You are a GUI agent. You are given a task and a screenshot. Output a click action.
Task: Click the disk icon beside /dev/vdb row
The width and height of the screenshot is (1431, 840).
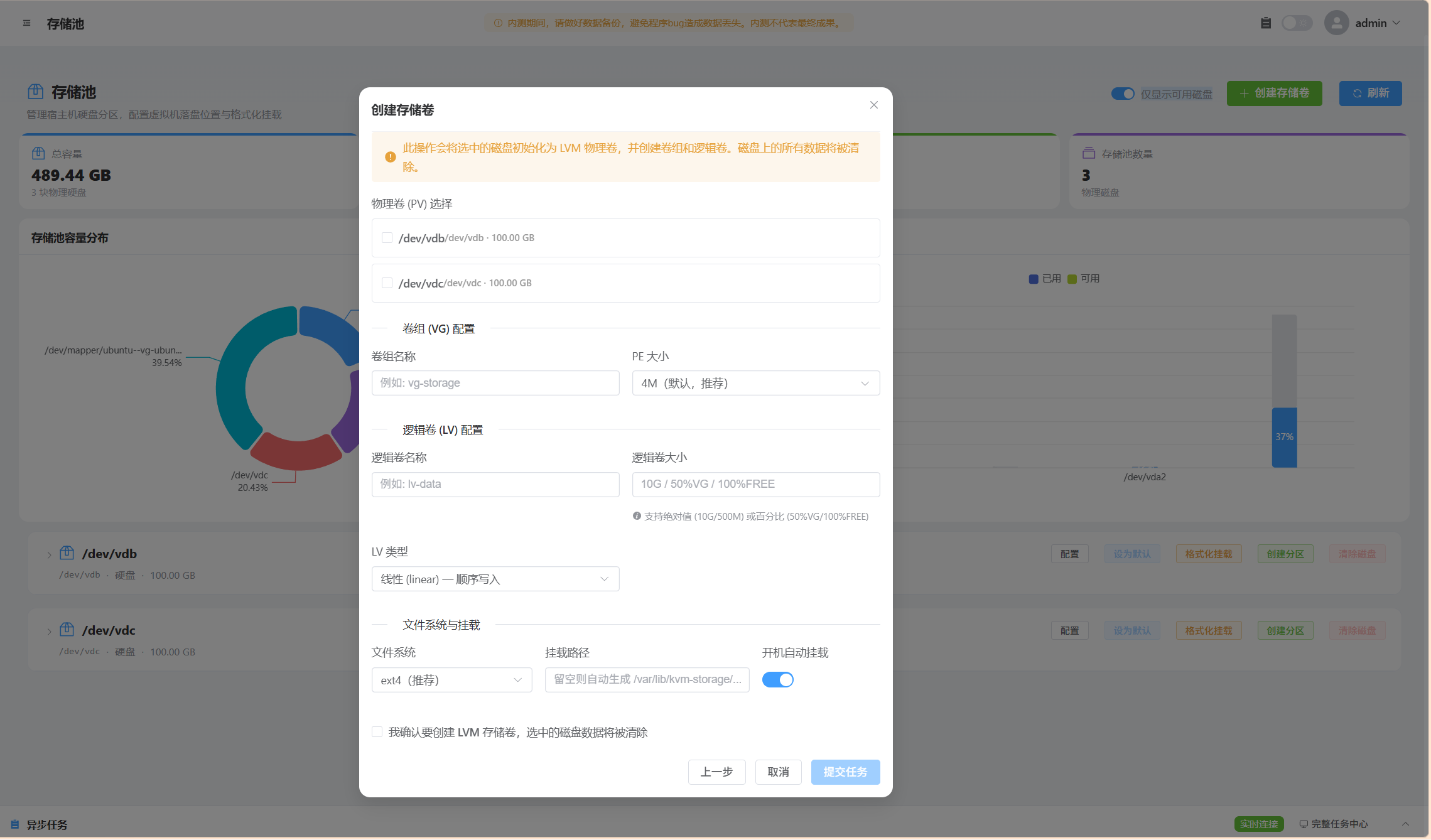tap(67, 553)
